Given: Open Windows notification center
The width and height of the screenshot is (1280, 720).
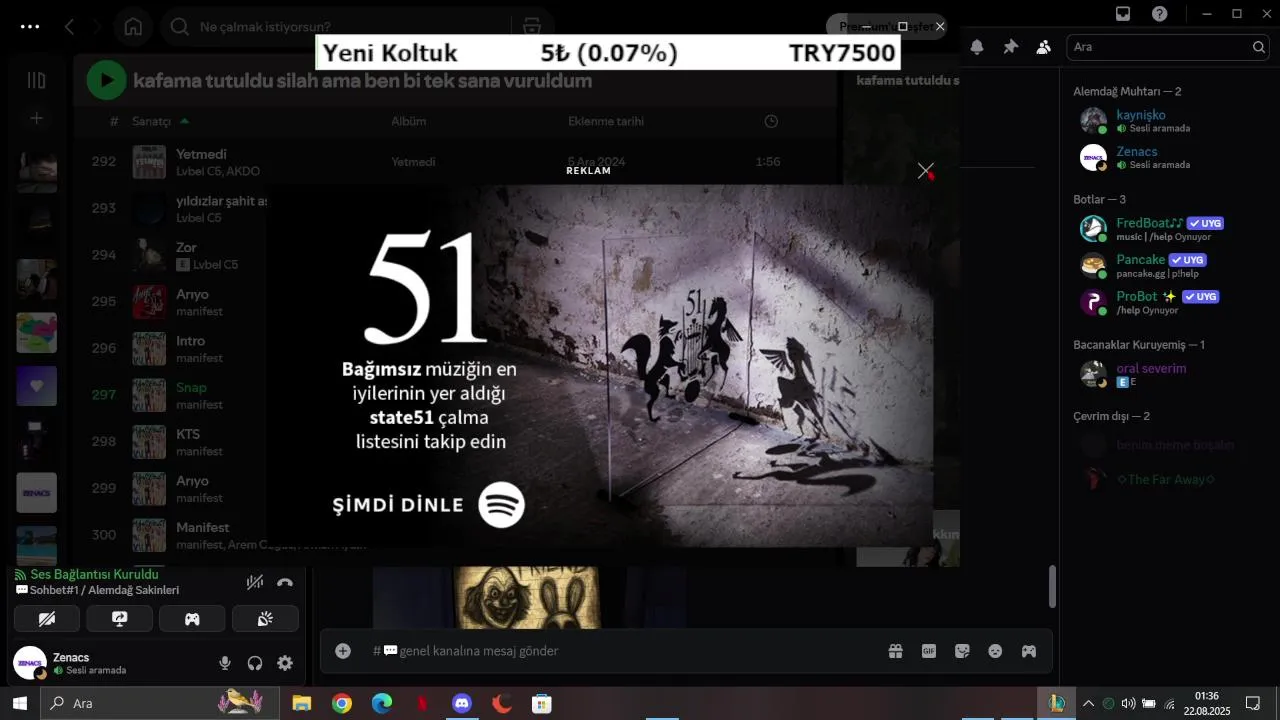Looking at the screenshot, I should point(1252,703).
